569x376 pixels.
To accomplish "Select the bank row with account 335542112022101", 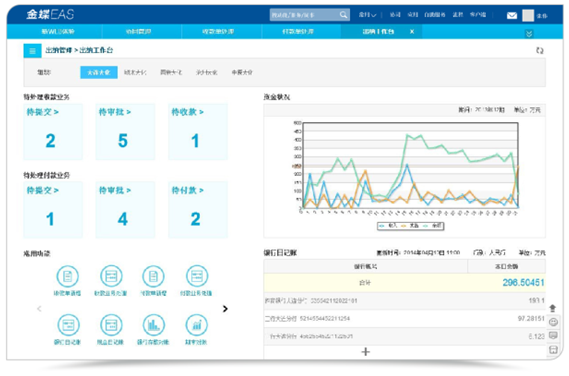I will click(x=405, y=301).
